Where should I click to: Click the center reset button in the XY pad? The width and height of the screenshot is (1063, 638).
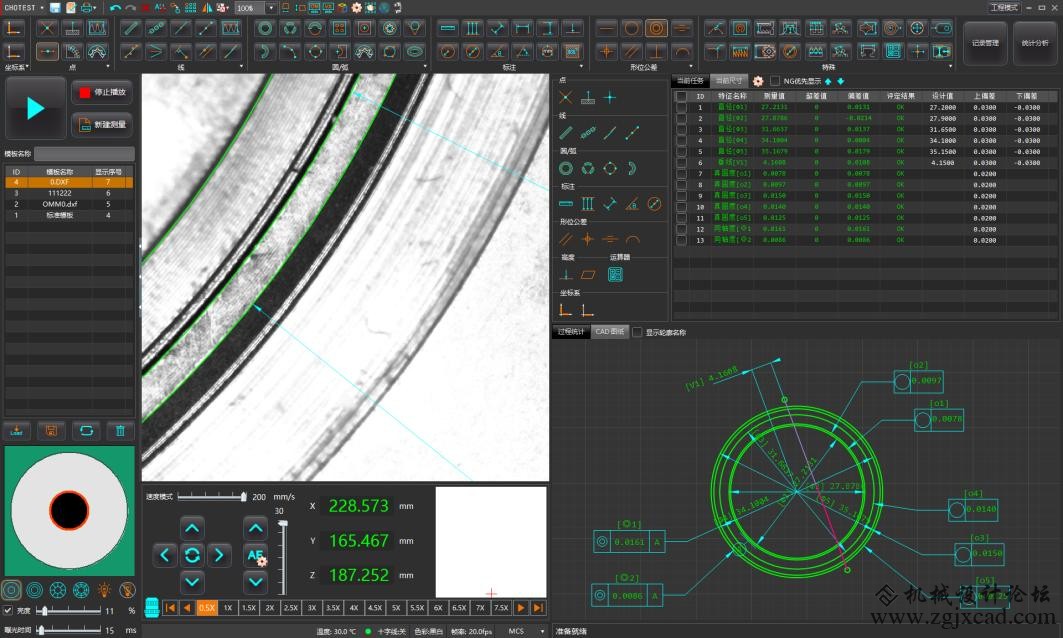pyautogui.click(x=192, y=555)
